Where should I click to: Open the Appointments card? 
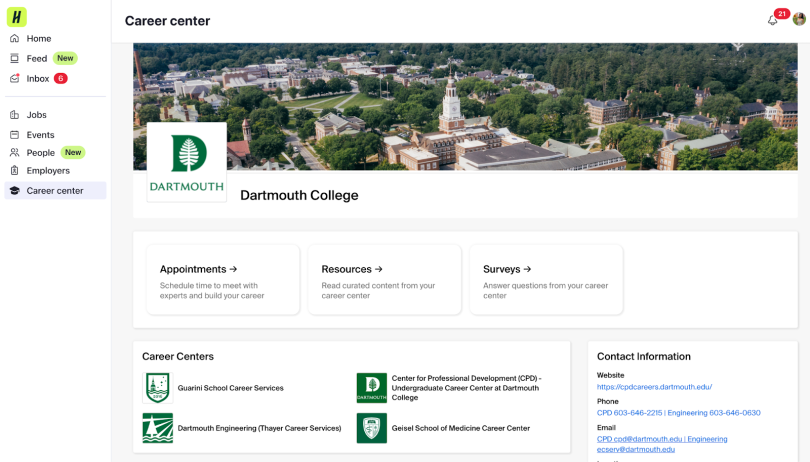pos(223,280)
